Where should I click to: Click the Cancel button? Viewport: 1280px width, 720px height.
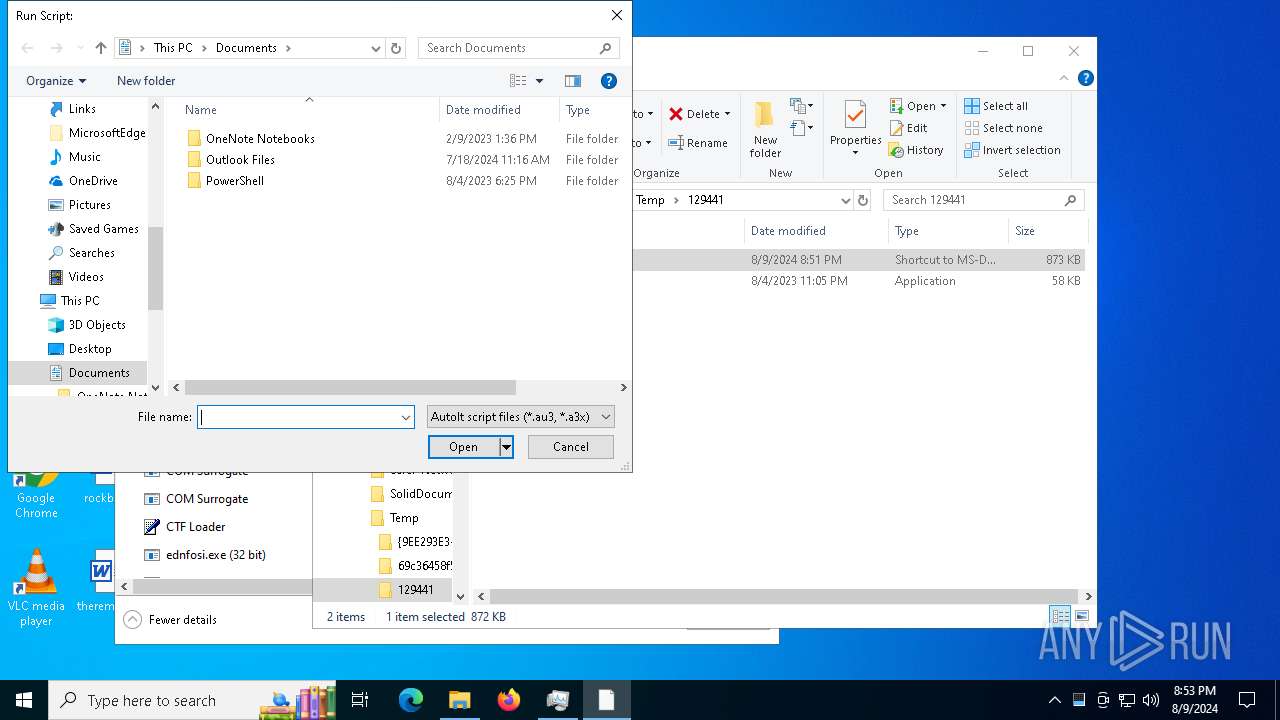point(571,447)
